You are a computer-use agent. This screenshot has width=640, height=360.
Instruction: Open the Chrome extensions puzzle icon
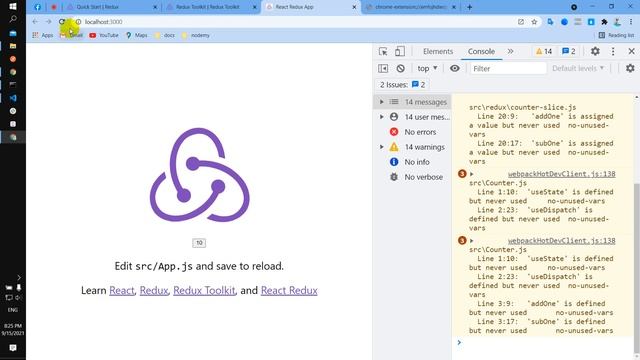pos(604,22)
